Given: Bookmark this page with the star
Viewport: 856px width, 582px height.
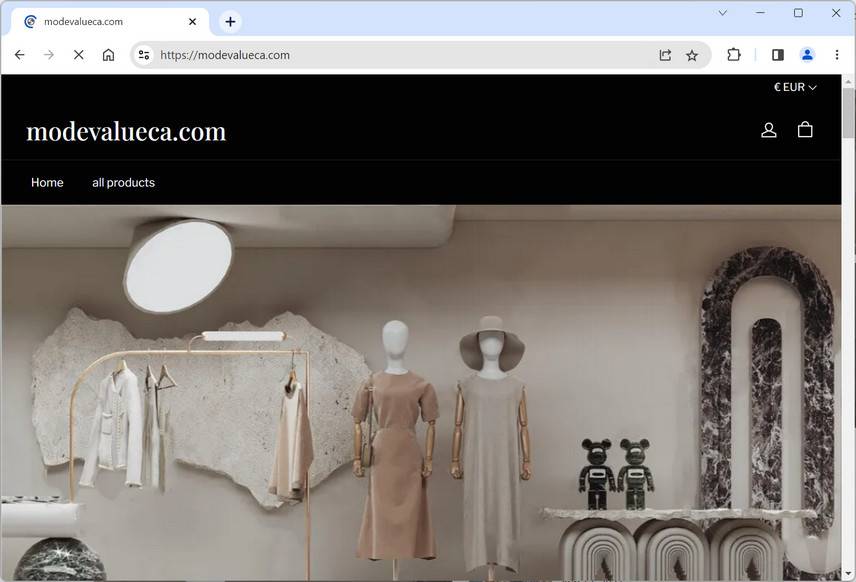Looking at the screenshot, I should [x=692, y=55].
